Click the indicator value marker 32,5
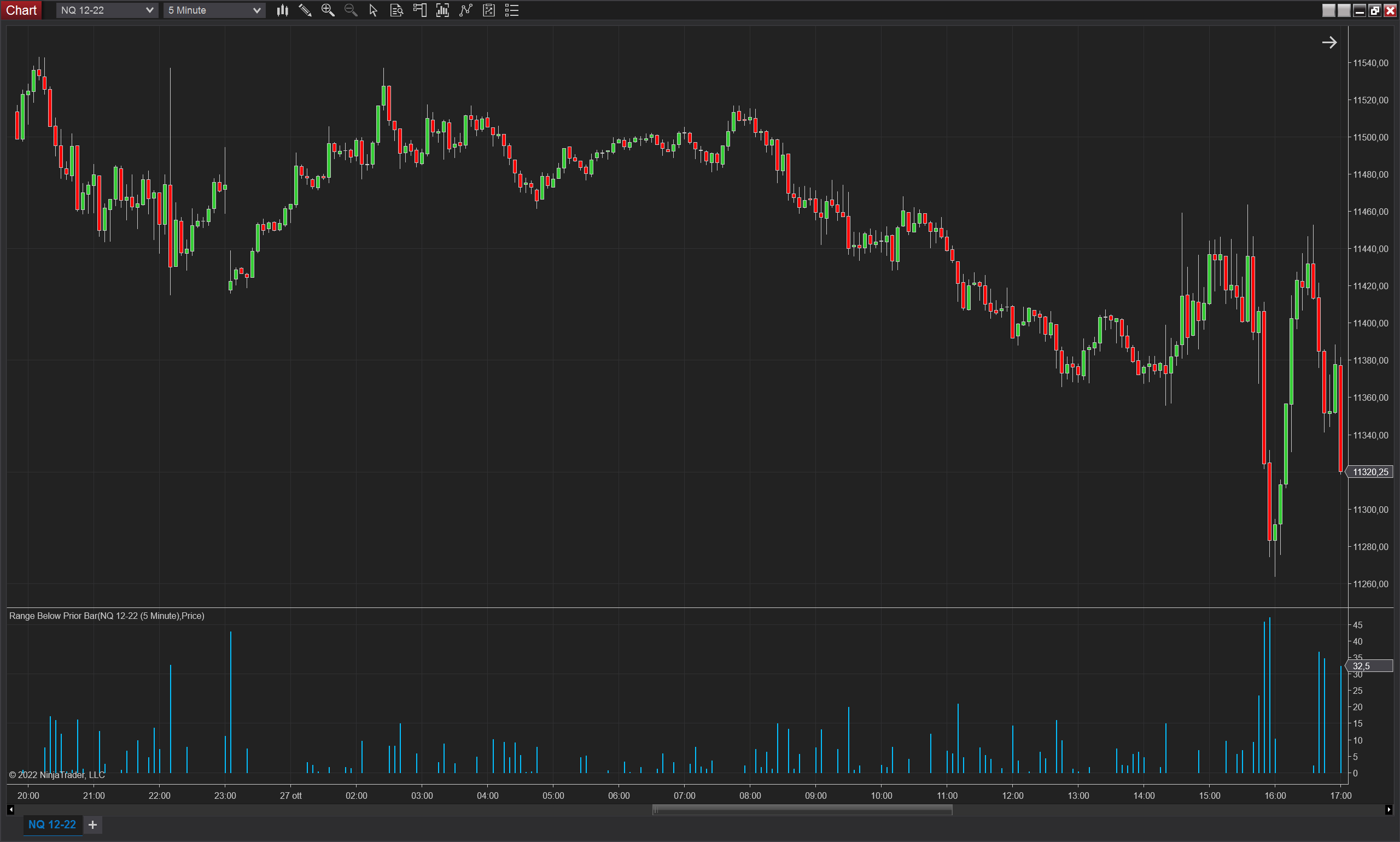This screenshot has width=1400, height=842. [x=1369, y=666]
